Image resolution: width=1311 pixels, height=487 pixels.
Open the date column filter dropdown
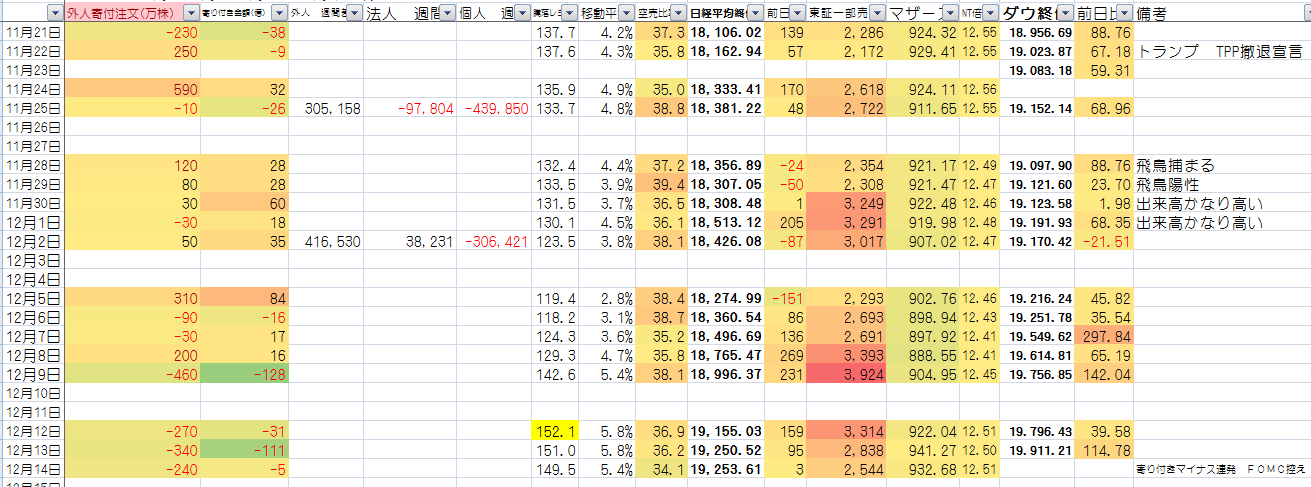[55, 14]
